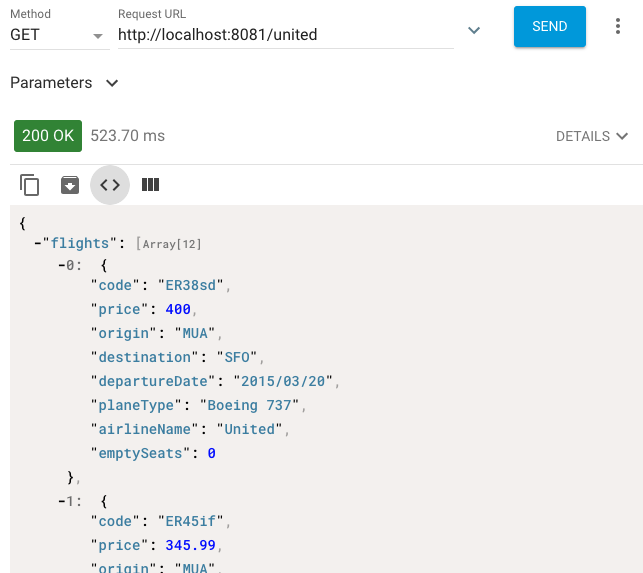Save response to file icon
The image size is (643, 573).
click(69, 184)
